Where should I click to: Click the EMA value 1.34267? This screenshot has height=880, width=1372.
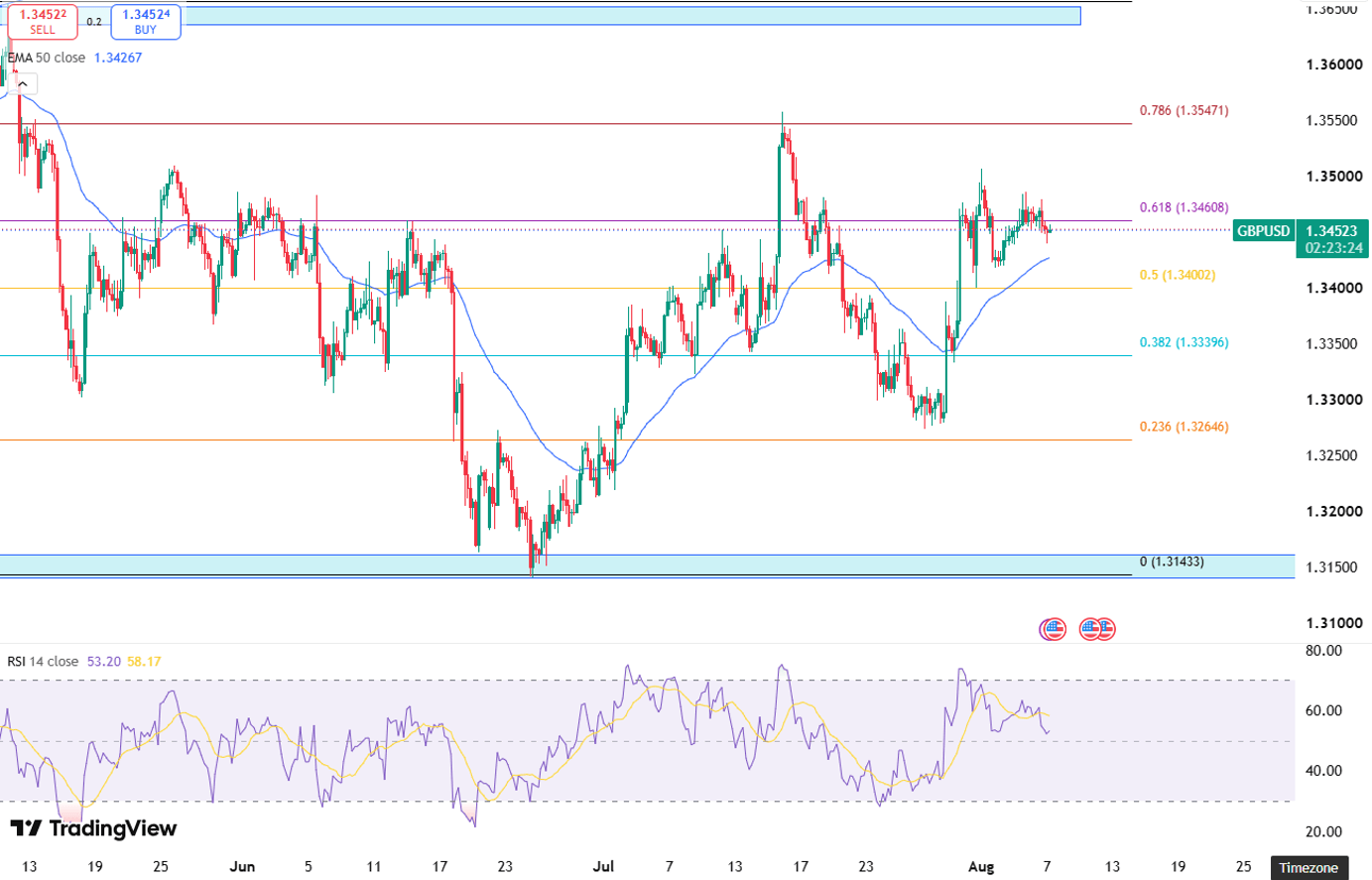(x=118, y=58)
